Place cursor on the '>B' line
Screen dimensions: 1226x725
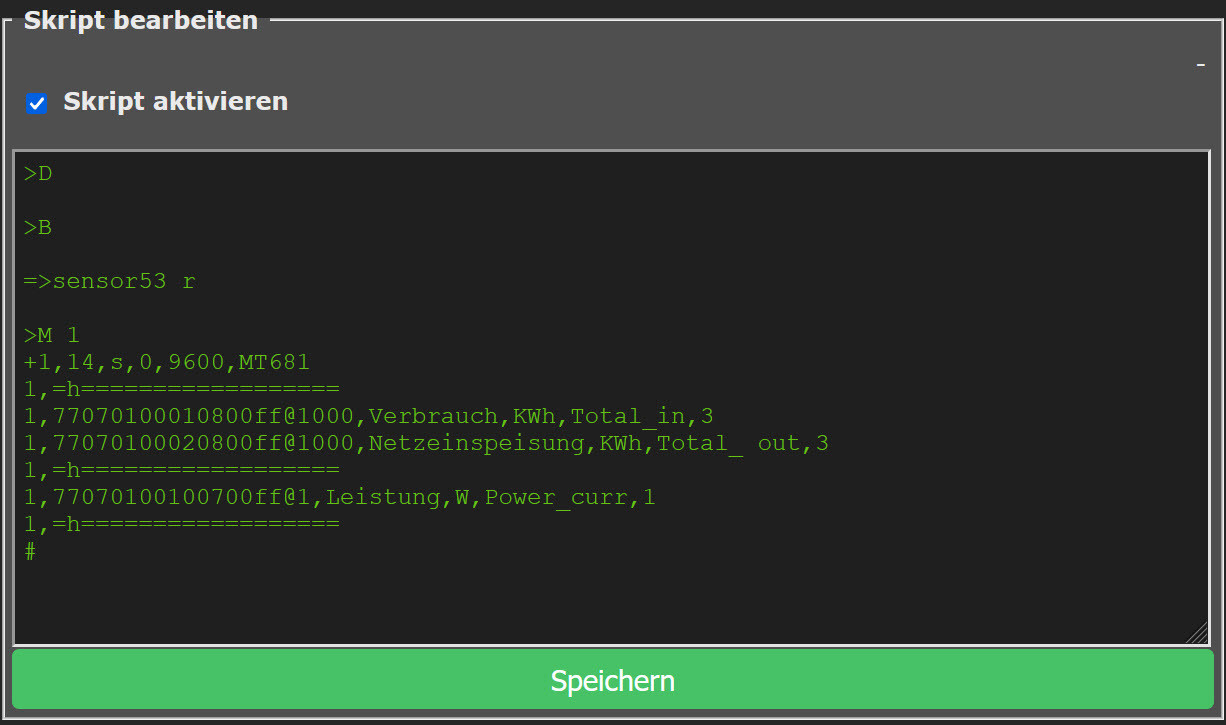[38, 228]
